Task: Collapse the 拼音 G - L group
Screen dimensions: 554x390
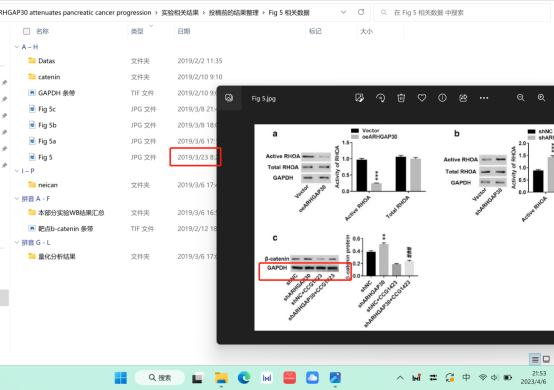Action: pyautogui.click(x=17, y=242)
